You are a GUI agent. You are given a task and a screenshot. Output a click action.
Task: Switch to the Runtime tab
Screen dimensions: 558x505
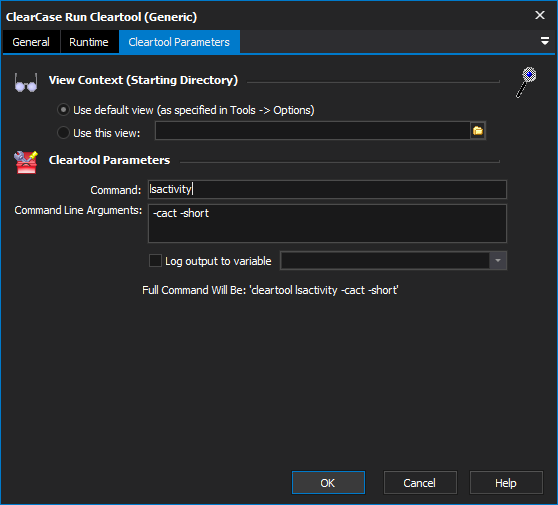point(89,42)
